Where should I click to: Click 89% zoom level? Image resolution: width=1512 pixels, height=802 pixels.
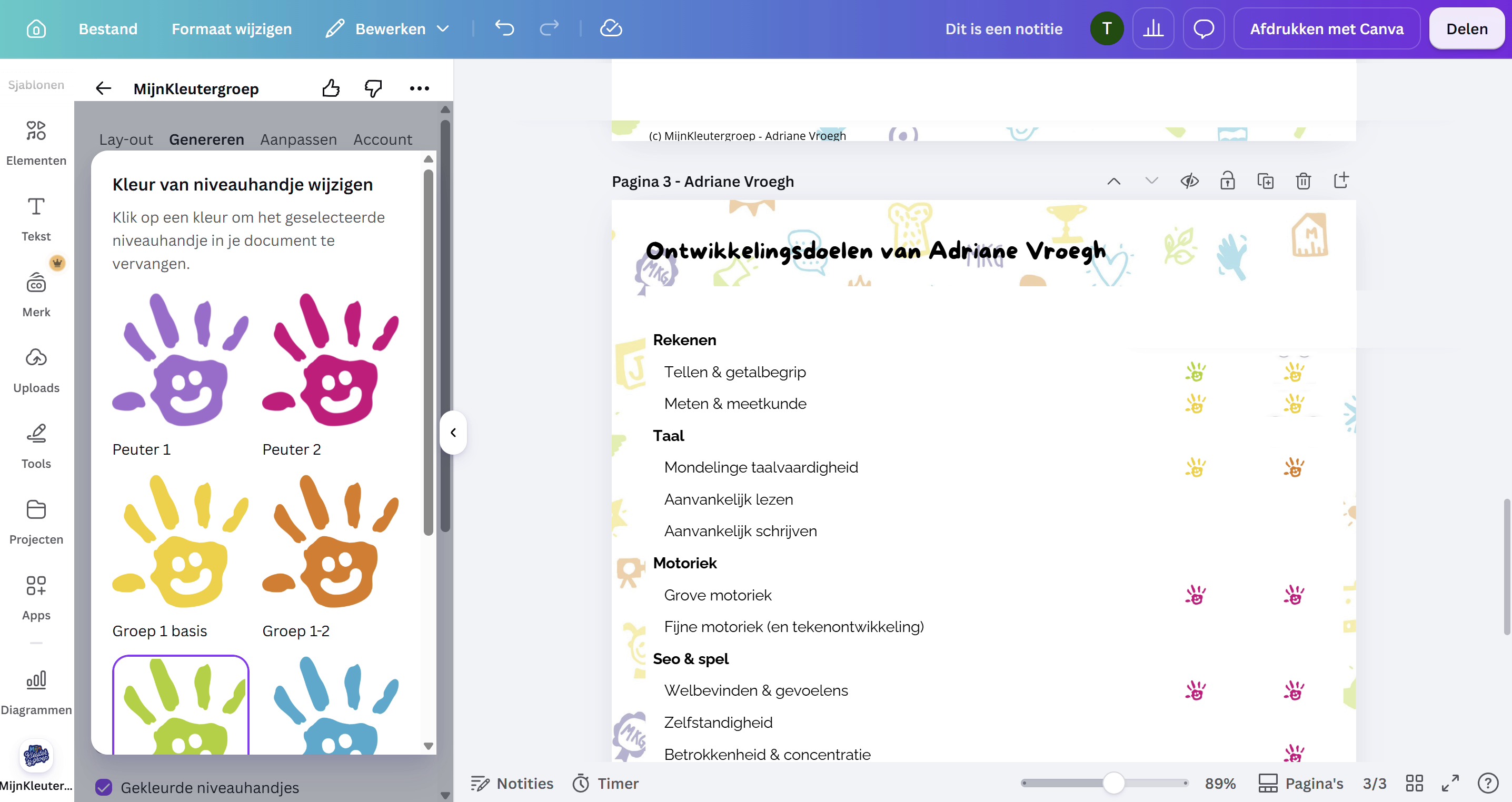pyautogui.click(x=1220, y=783)
